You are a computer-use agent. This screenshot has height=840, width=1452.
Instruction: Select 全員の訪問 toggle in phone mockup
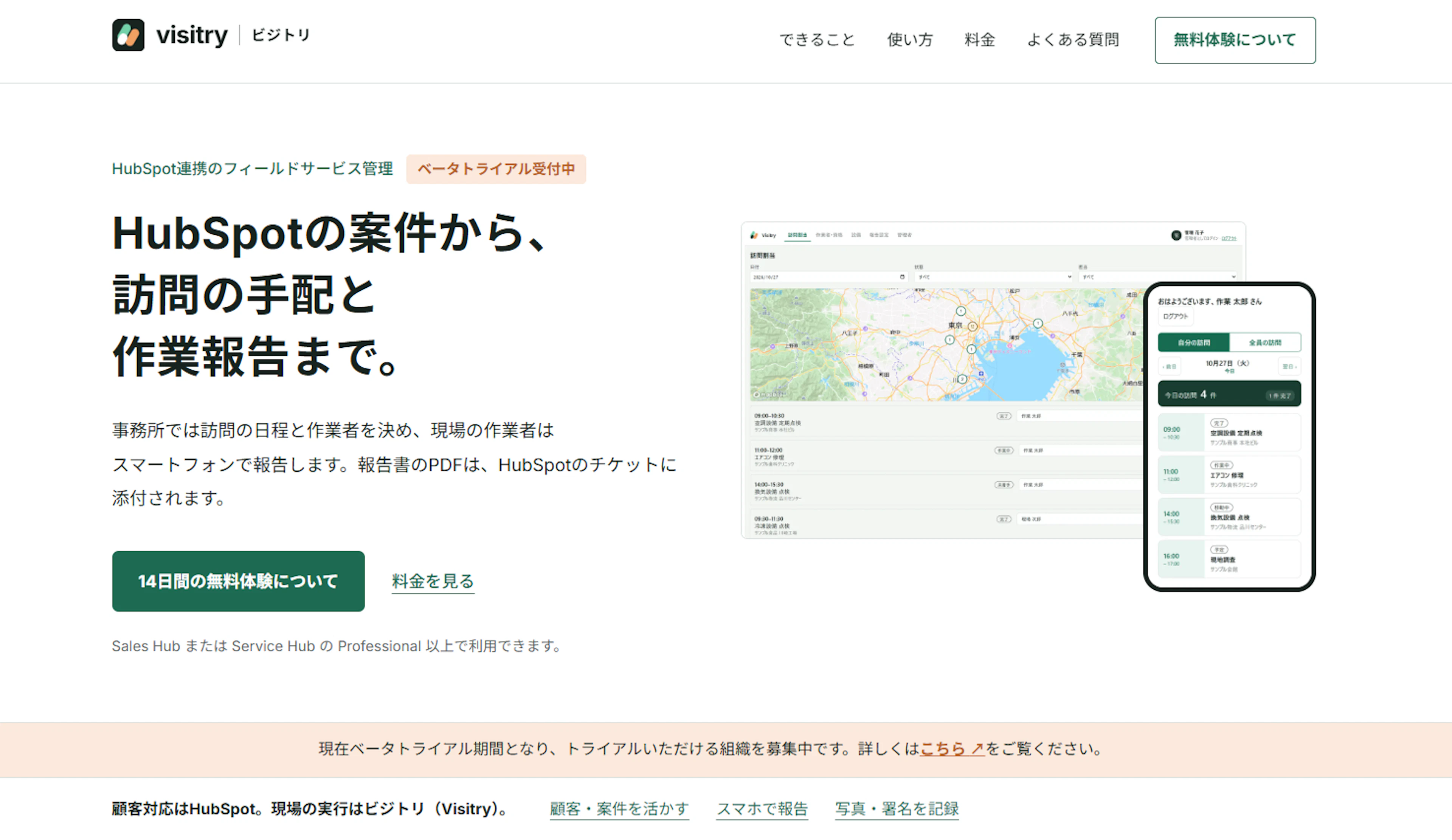coord(1265,342)
